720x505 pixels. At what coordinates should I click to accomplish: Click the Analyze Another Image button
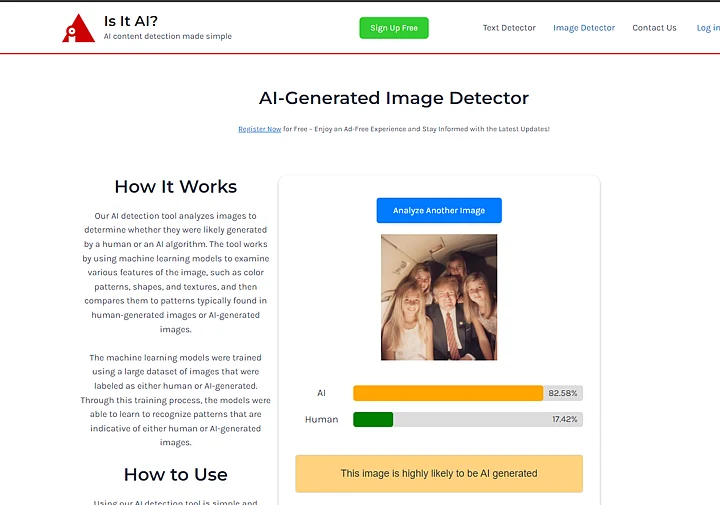[x=439, y=211]
